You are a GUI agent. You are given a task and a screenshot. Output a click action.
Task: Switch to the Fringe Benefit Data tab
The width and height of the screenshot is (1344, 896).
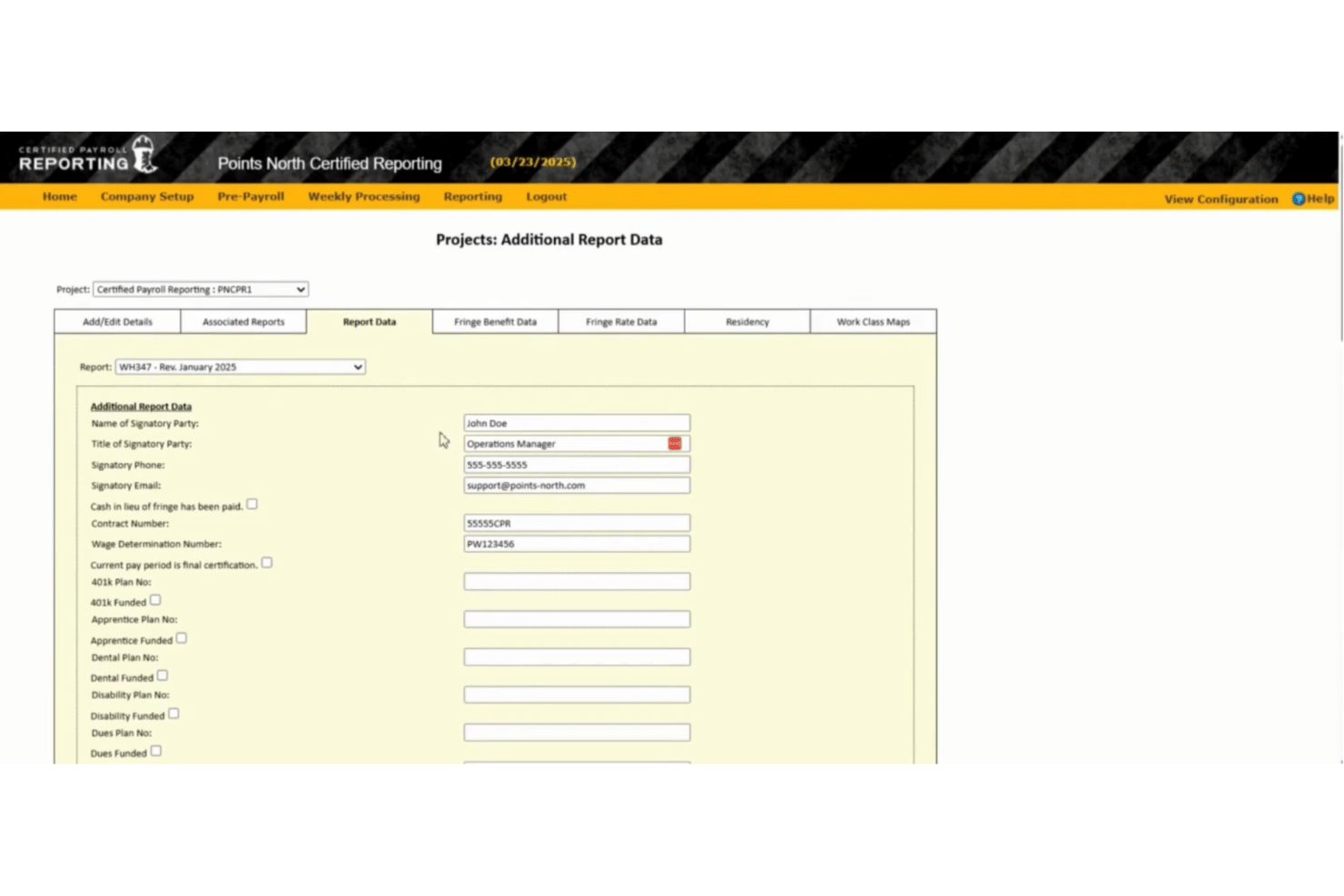[496, 321]
